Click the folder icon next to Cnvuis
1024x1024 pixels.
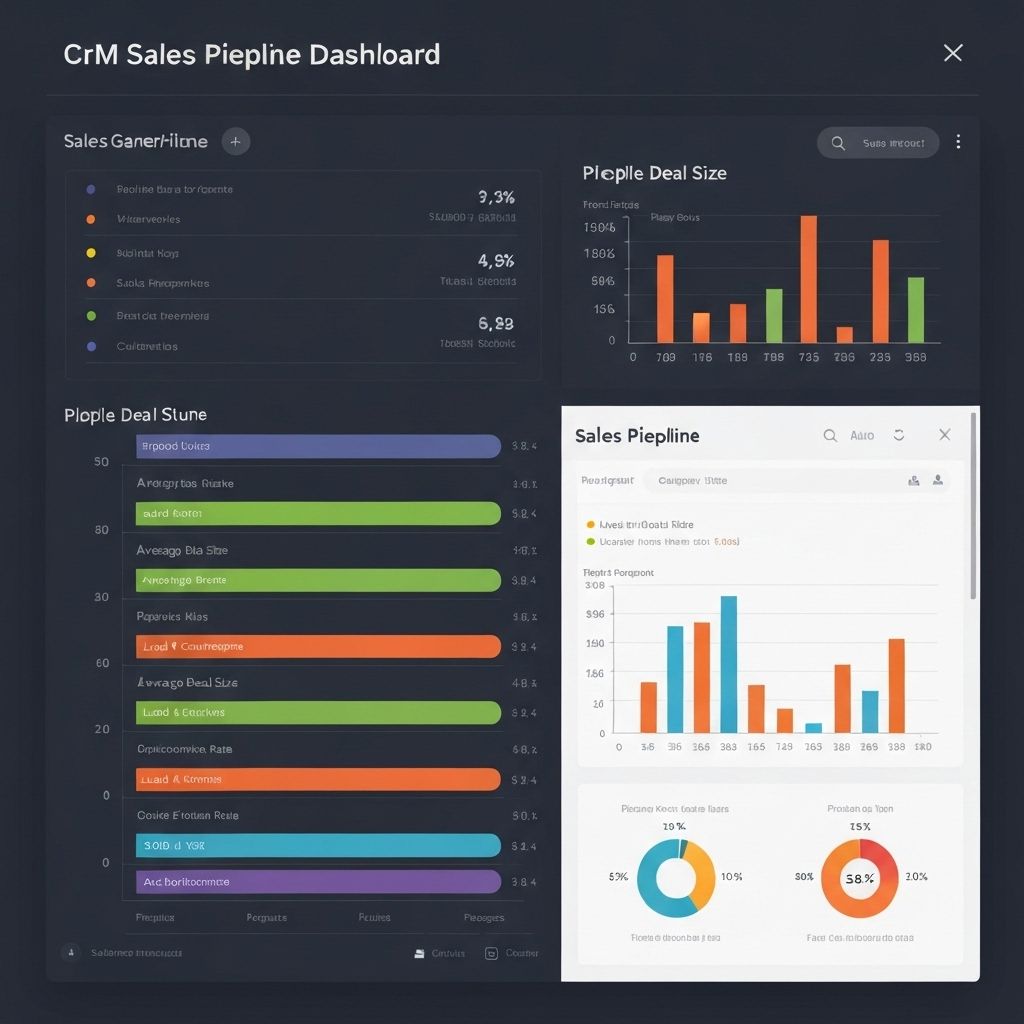[x=419, y=953]
